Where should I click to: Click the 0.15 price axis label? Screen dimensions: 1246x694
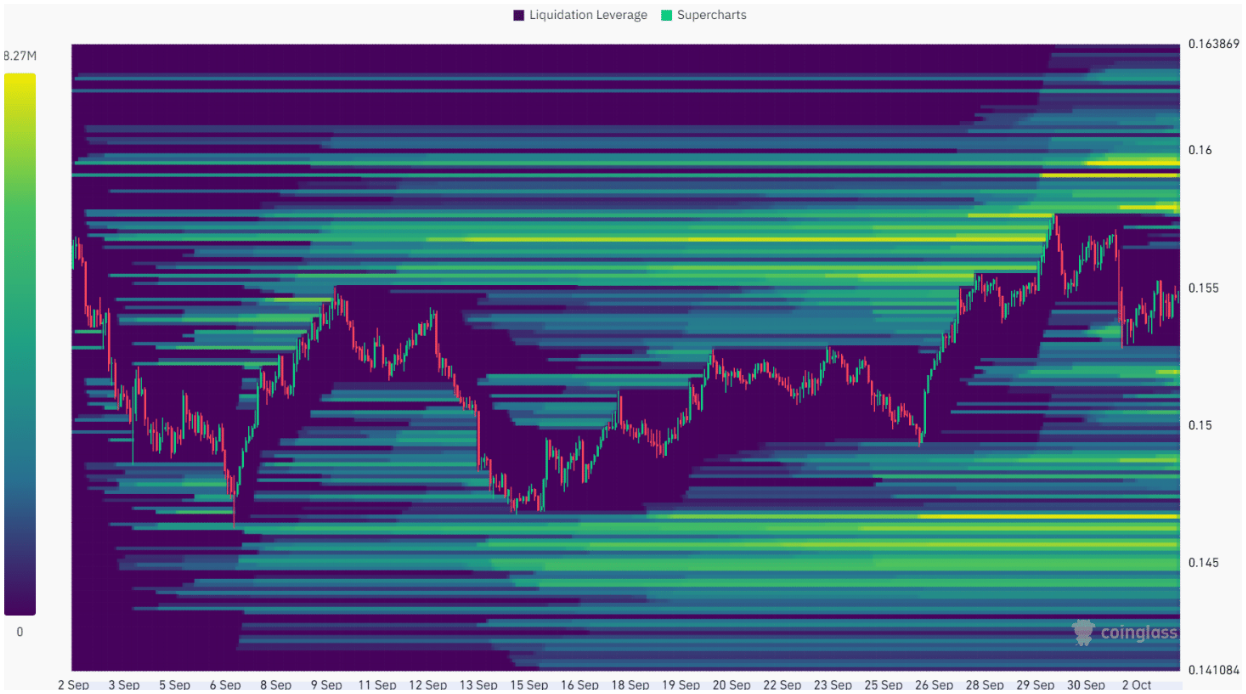(x=1200, y=425)
